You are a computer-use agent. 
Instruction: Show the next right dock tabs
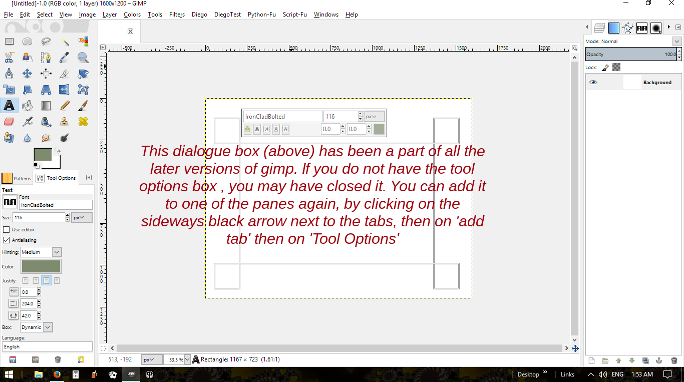point(669,27)
